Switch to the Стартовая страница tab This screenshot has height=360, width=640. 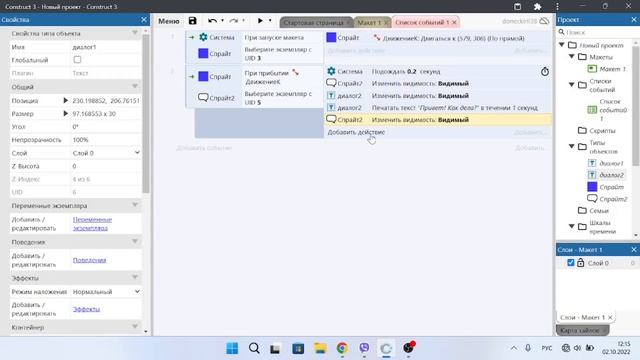click(x=313, y=22)
